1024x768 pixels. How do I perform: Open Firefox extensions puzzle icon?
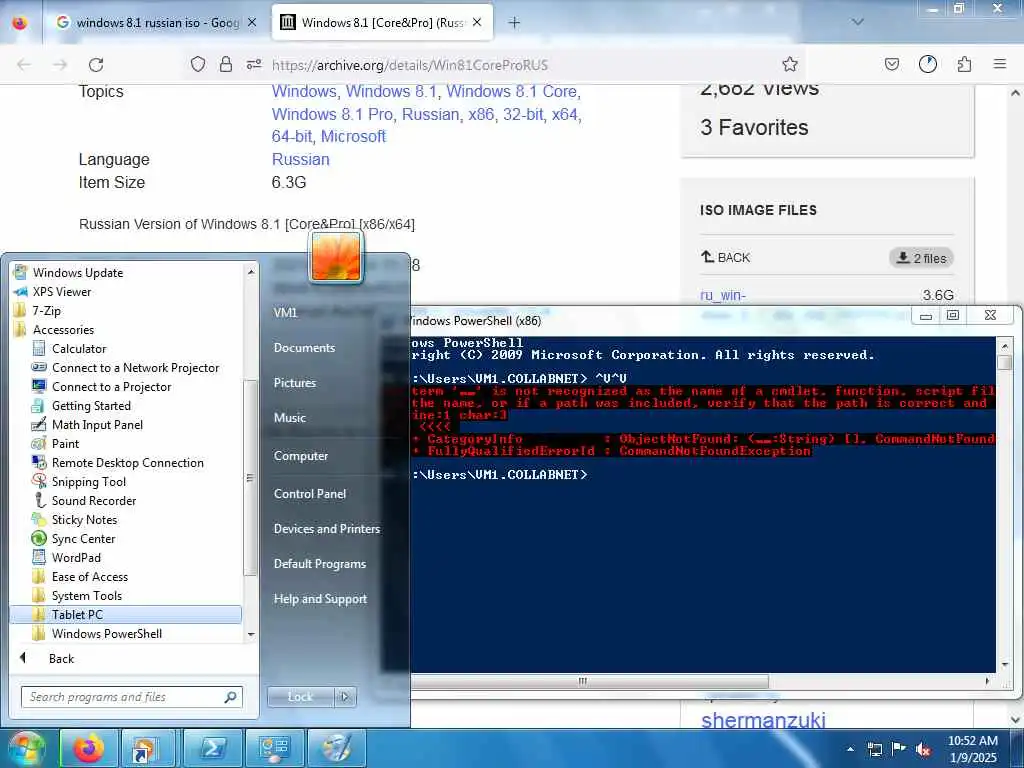tap(964, 64)
